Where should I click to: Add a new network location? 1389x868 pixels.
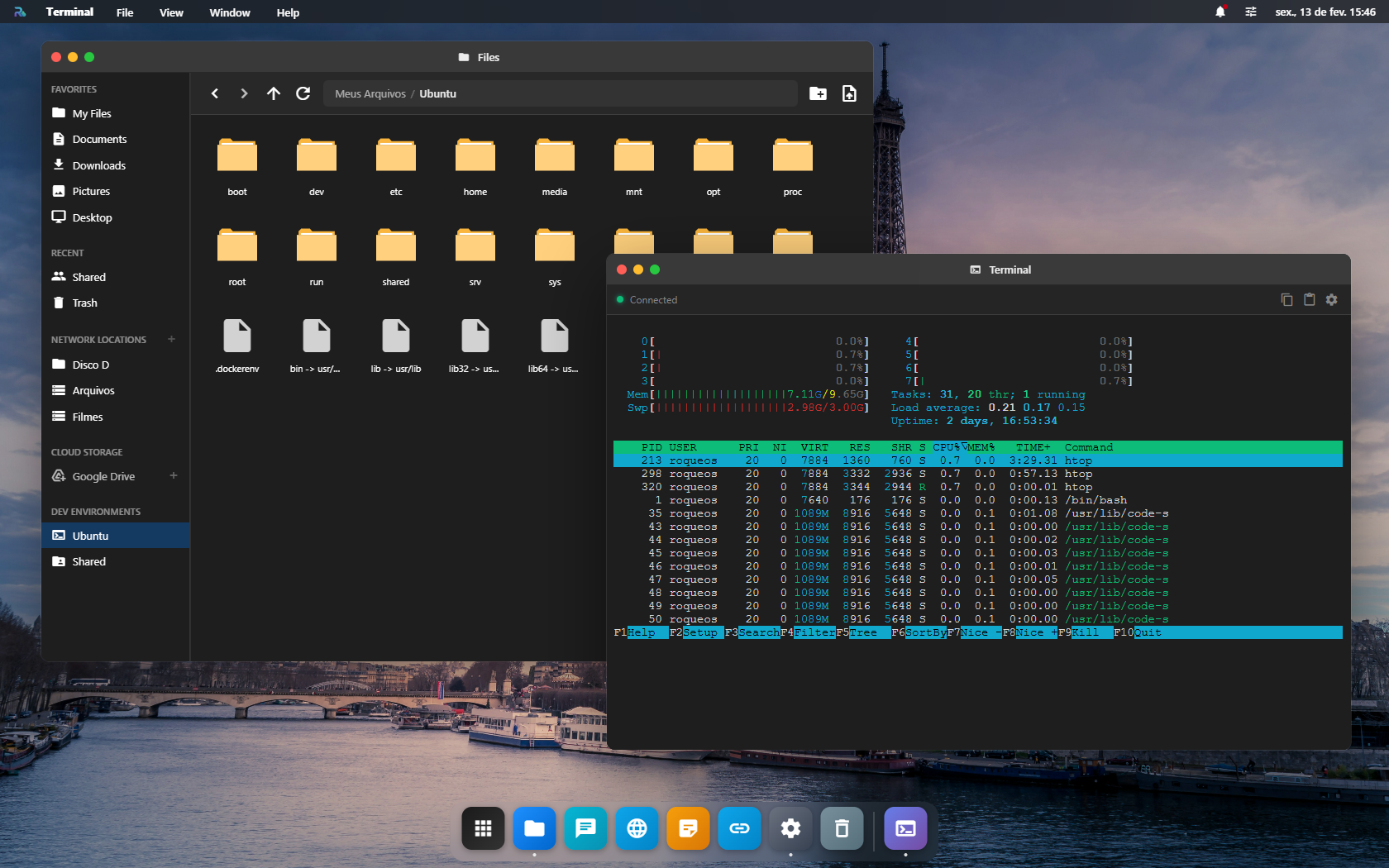pos(171,339)
